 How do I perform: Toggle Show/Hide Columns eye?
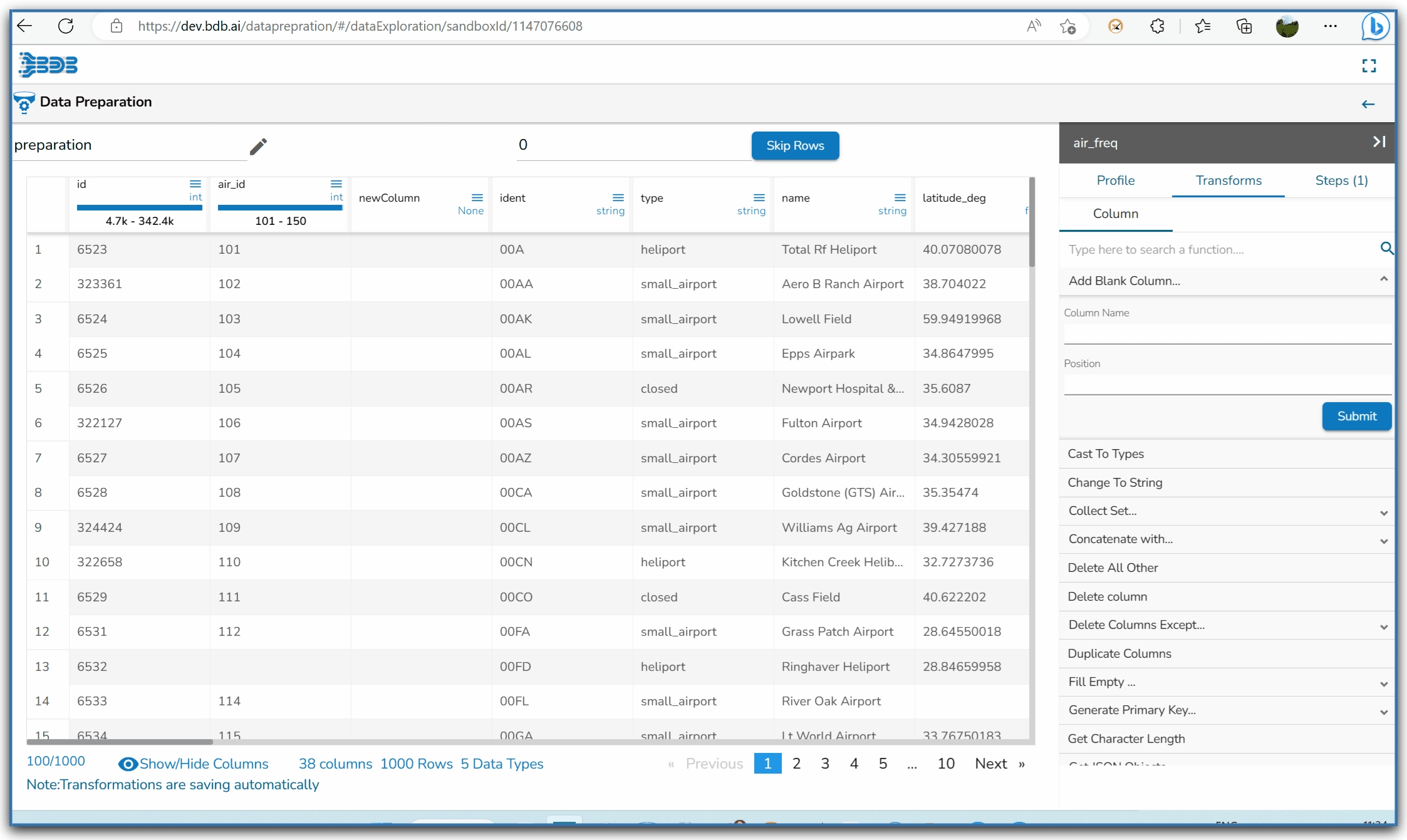click(x=128, y=764)
